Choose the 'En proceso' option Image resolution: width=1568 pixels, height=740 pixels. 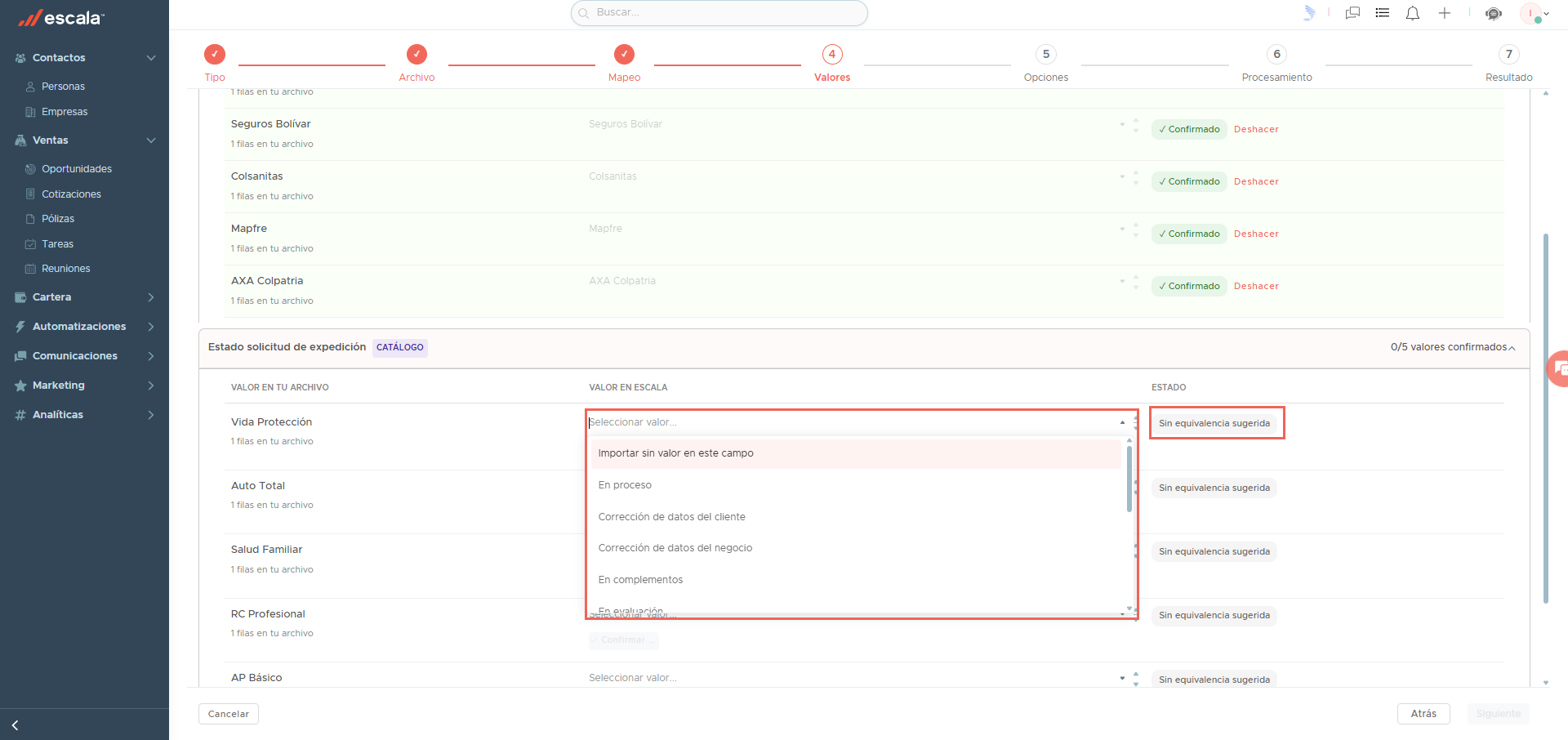pos(856,485)
